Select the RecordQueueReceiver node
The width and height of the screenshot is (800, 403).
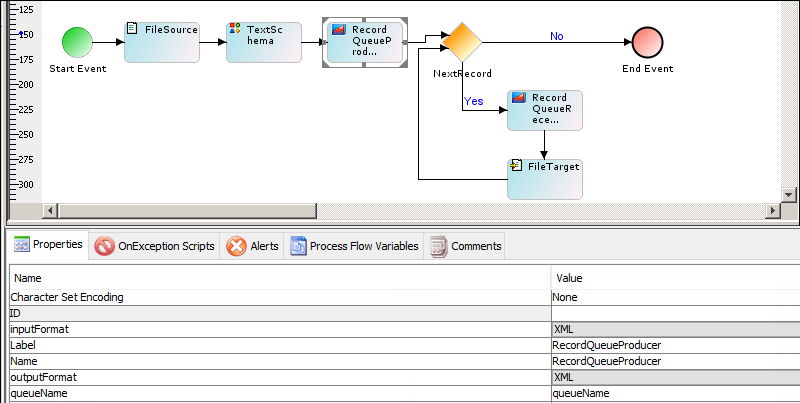coord(544,110)
